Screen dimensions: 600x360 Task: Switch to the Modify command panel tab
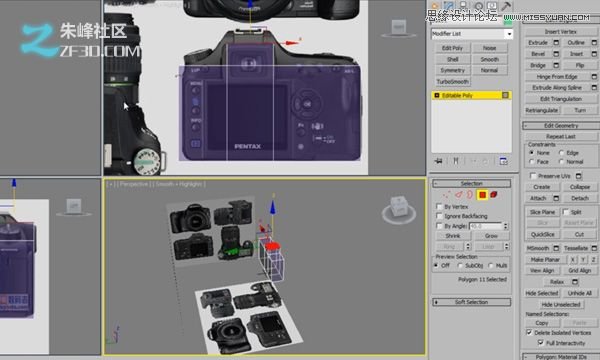pyautogui.click(x=449, y=5)
